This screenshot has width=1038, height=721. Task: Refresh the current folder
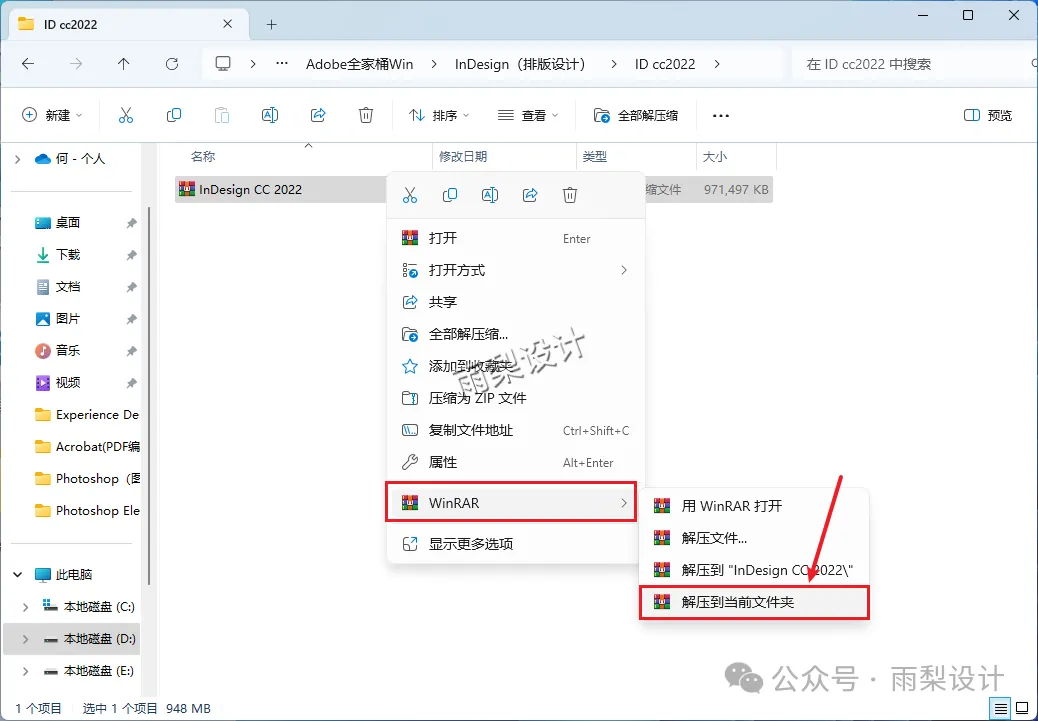tap(172, 64)
